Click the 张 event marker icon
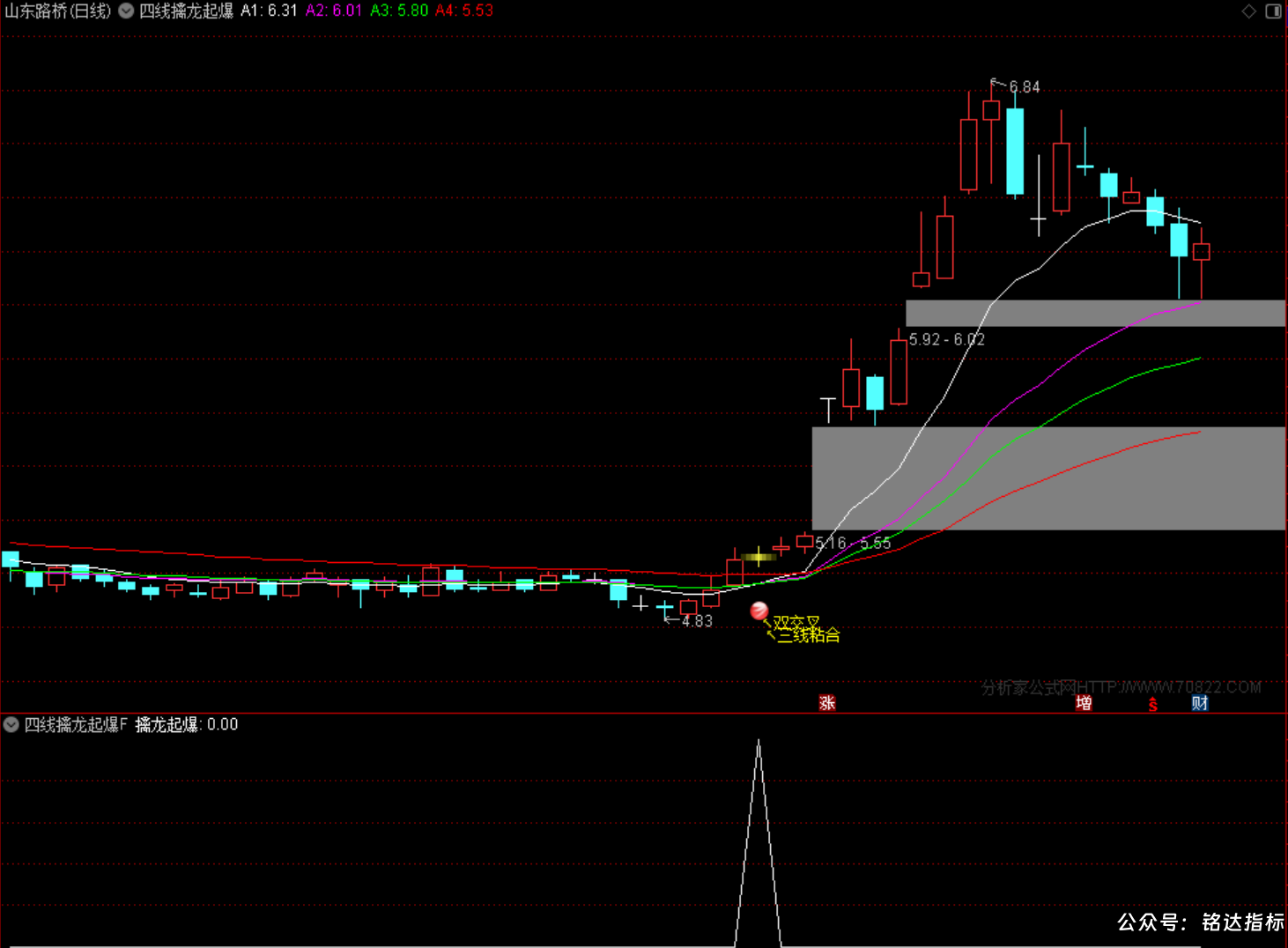 pyautogui.click(x=827, y=703)
